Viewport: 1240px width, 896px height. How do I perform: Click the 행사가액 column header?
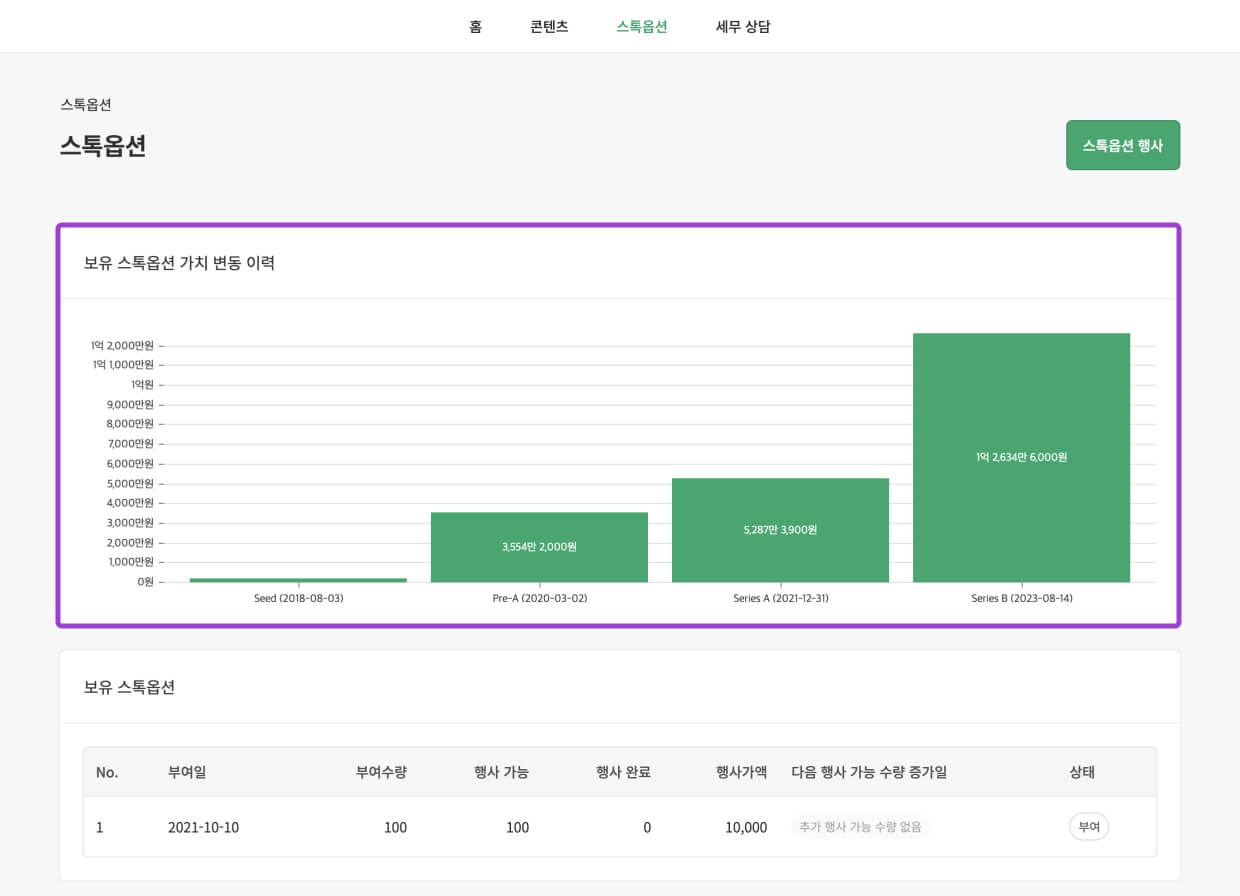tap(741, 772)
